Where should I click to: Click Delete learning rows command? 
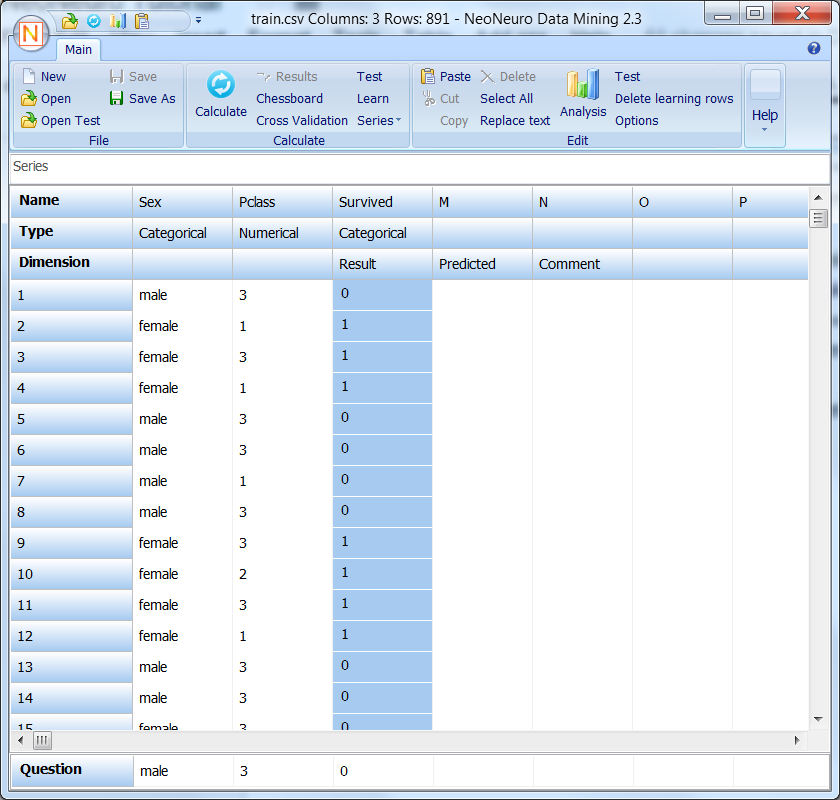pyautogui.click(x=674, y=99)
